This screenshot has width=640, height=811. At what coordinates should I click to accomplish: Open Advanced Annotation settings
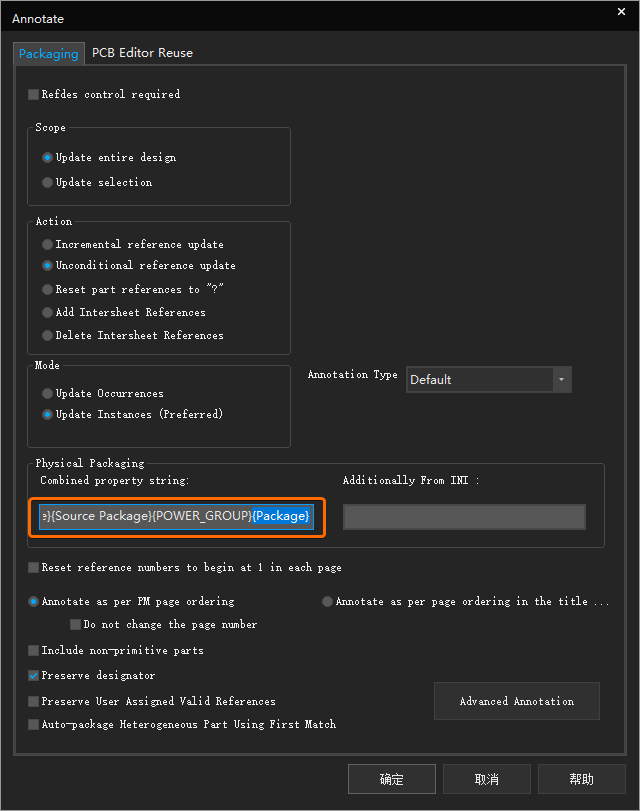coord(516,702)
